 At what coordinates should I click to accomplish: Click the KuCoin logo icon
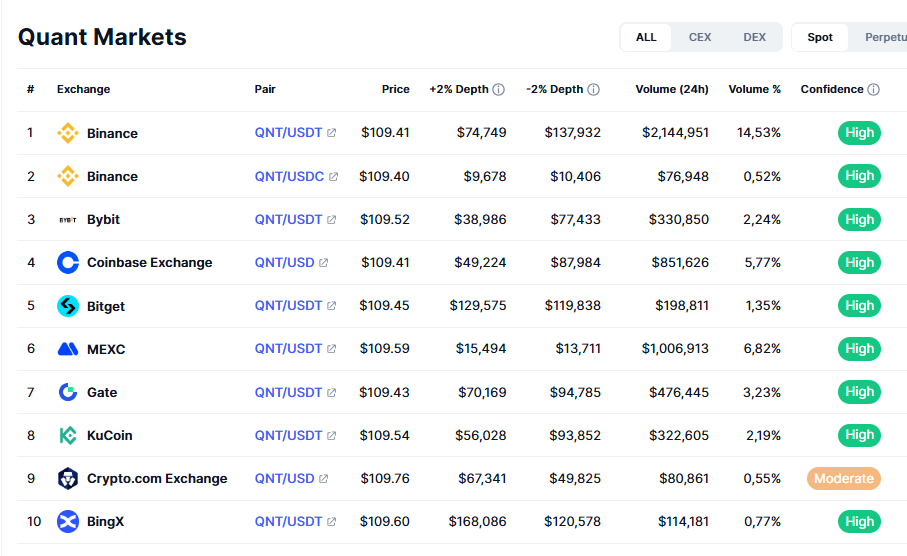(68, 435)
